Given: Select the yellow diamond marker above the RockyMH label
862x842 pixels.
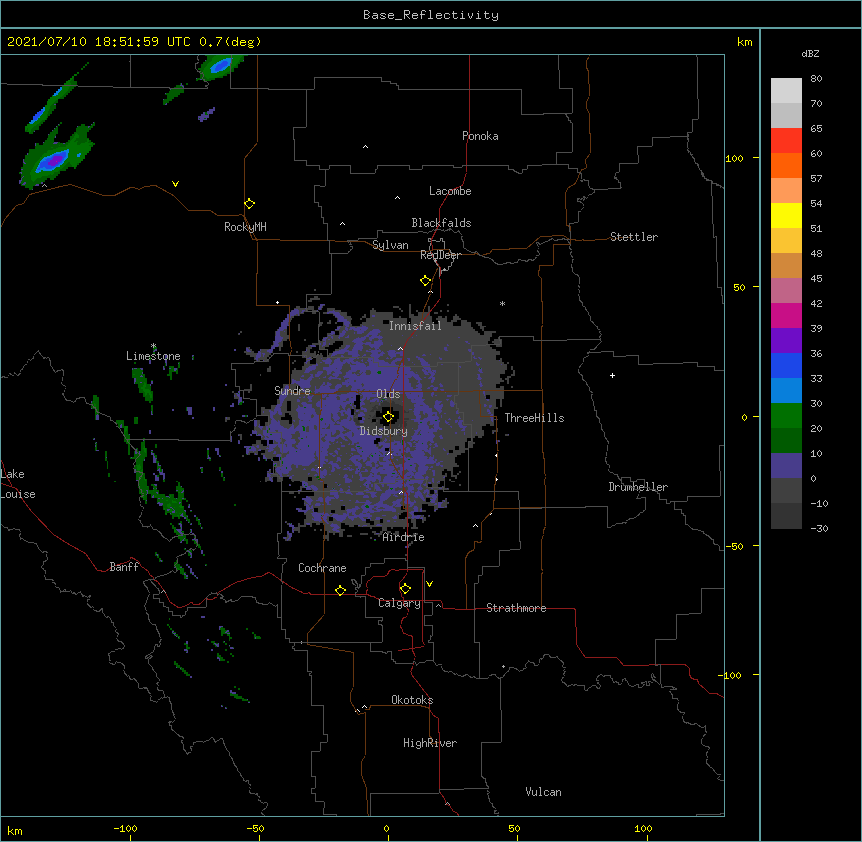Looking at the screenshot, I should [x=249, y=204].
